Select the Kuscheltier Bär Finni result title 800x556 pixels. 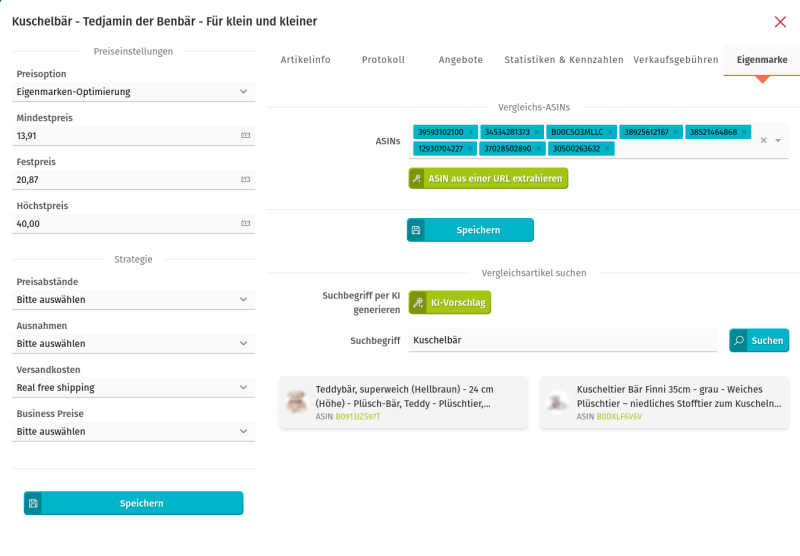pos(679,396)
